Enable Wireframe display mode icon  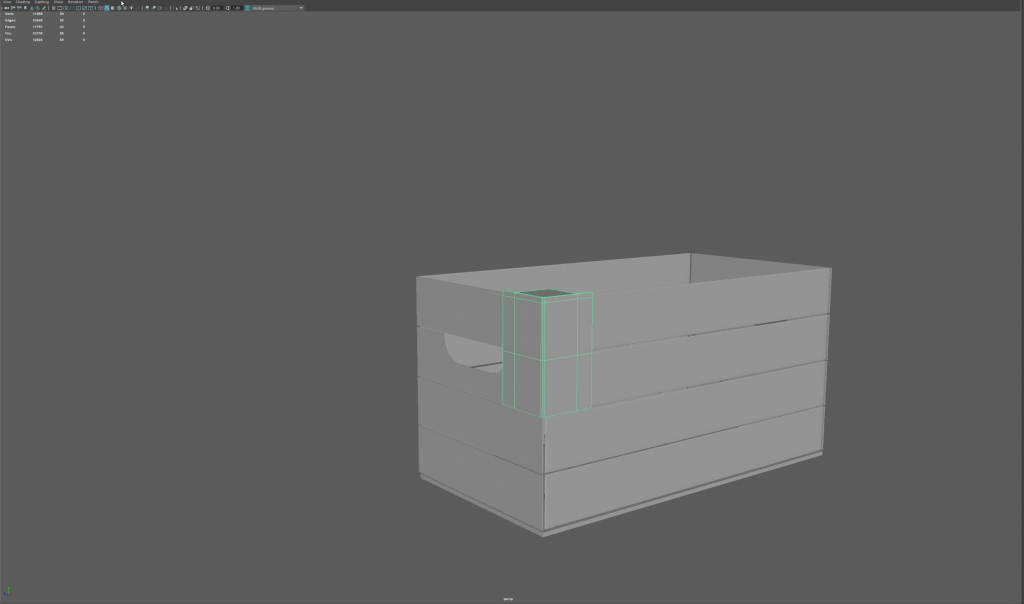[100, 8]
